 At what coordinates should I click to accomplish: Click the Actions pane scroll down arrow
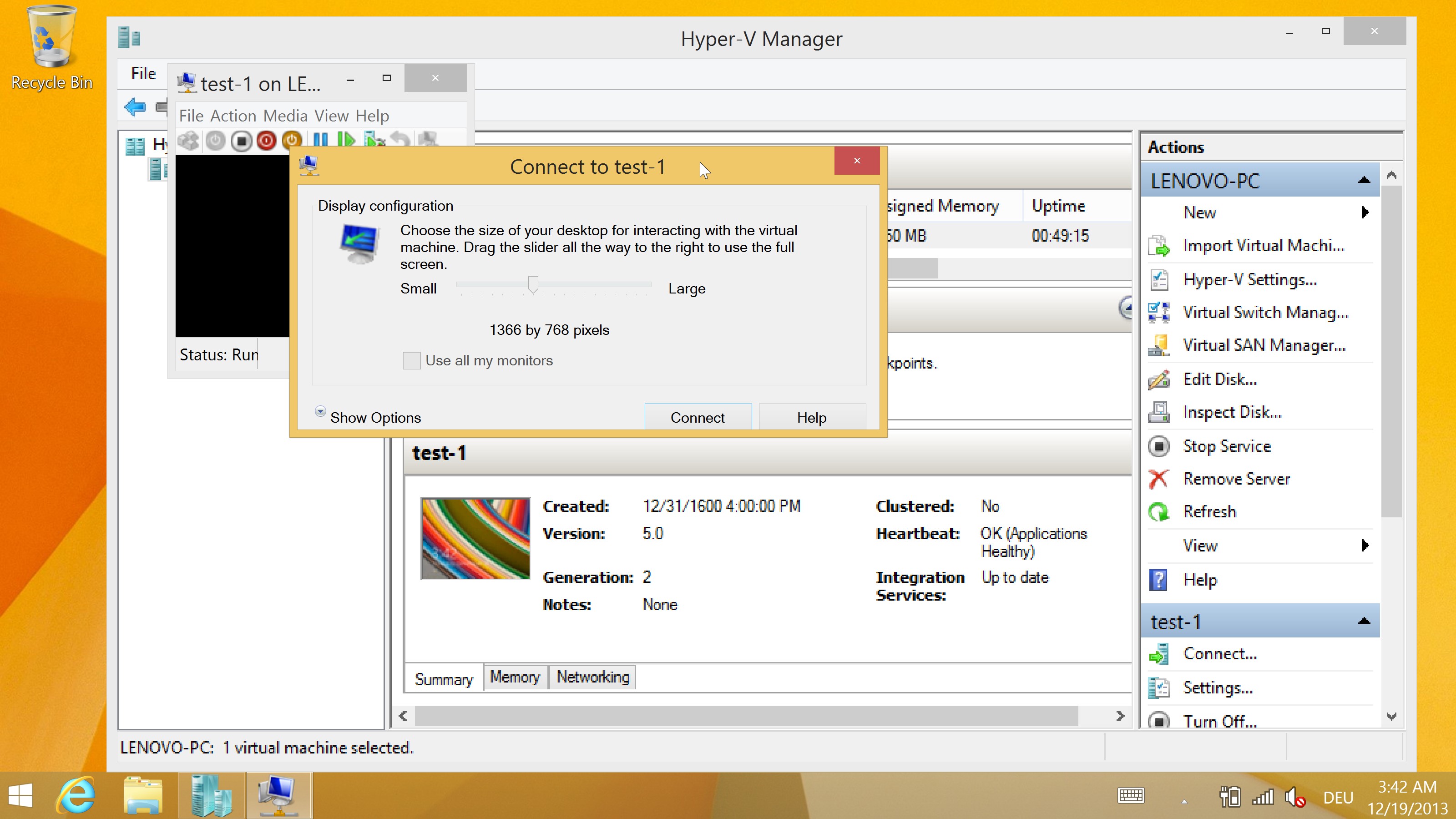(x=1391, y=716)
